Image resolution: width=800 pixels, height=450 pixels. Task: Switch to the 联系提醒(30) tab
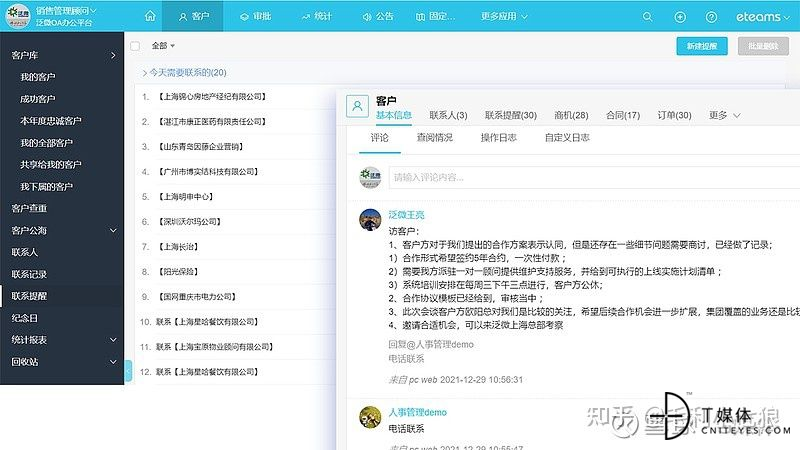[x=511, y=115]
